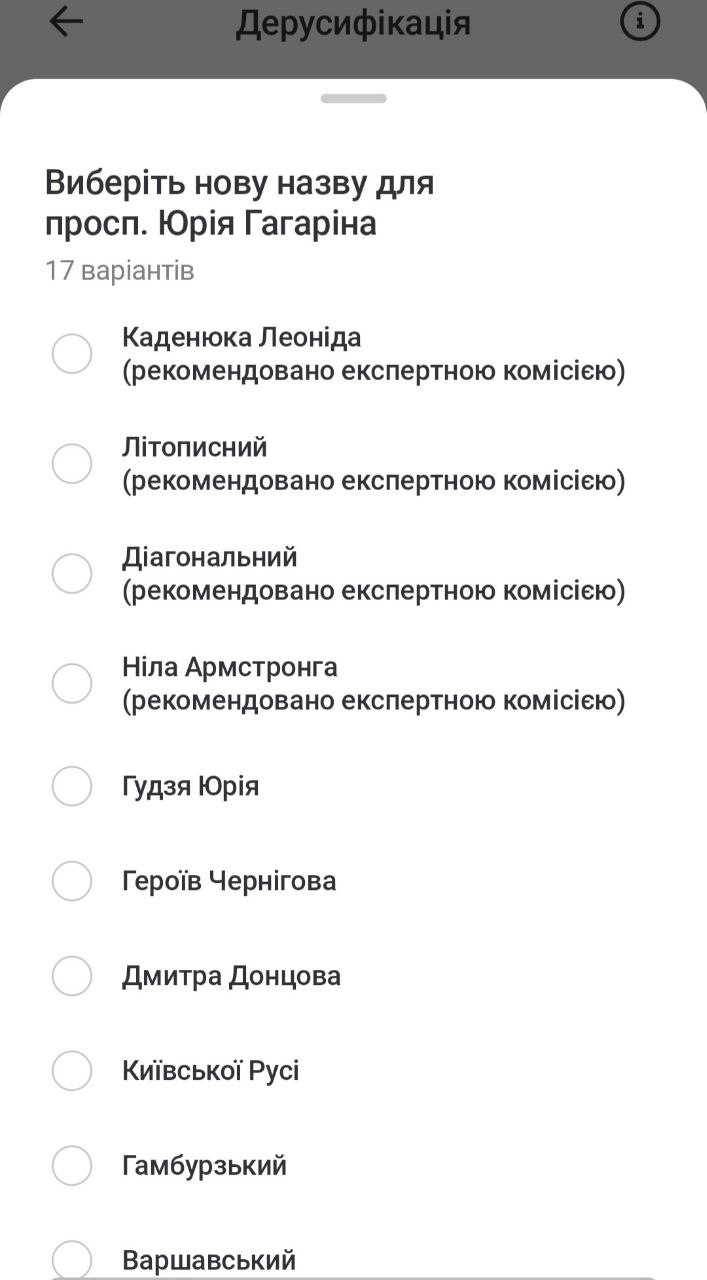Select the Каденюка Леоніда radio button
Screen dimensions: 707x1280
click(72, 354)
